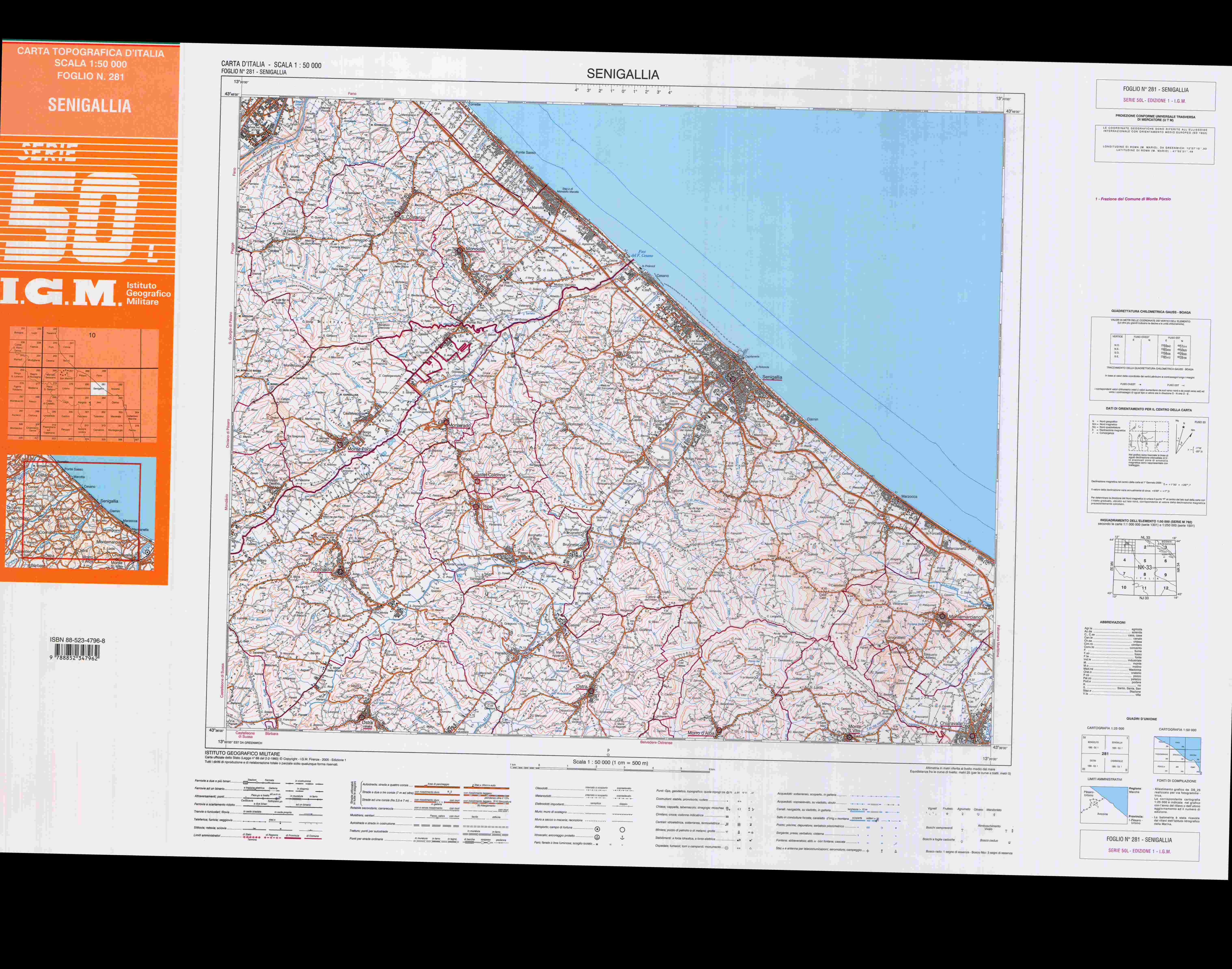
Task: Click the I.G.M. logo on cover
Action: tap(60, 292)
